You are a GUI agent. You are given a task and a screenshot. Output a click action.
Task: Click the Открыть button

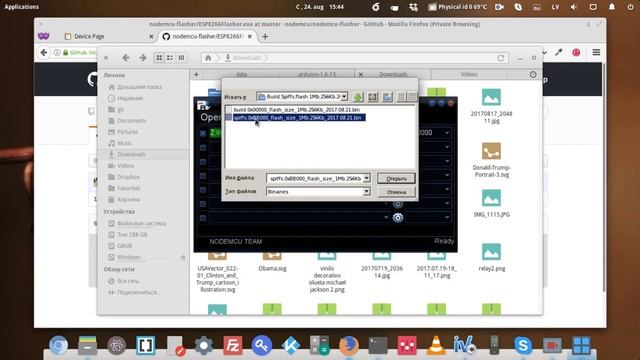click(396, 178)
